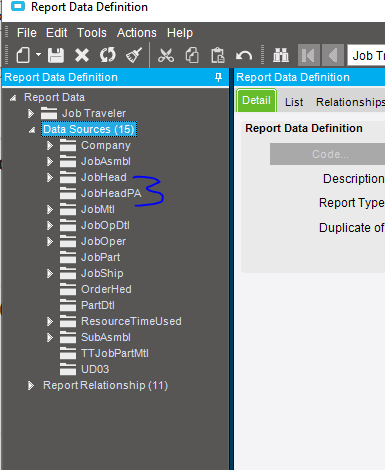Toggle the tree panel pin icon
Viewport: 385px width, 470px height.
[x=218, y=78]
